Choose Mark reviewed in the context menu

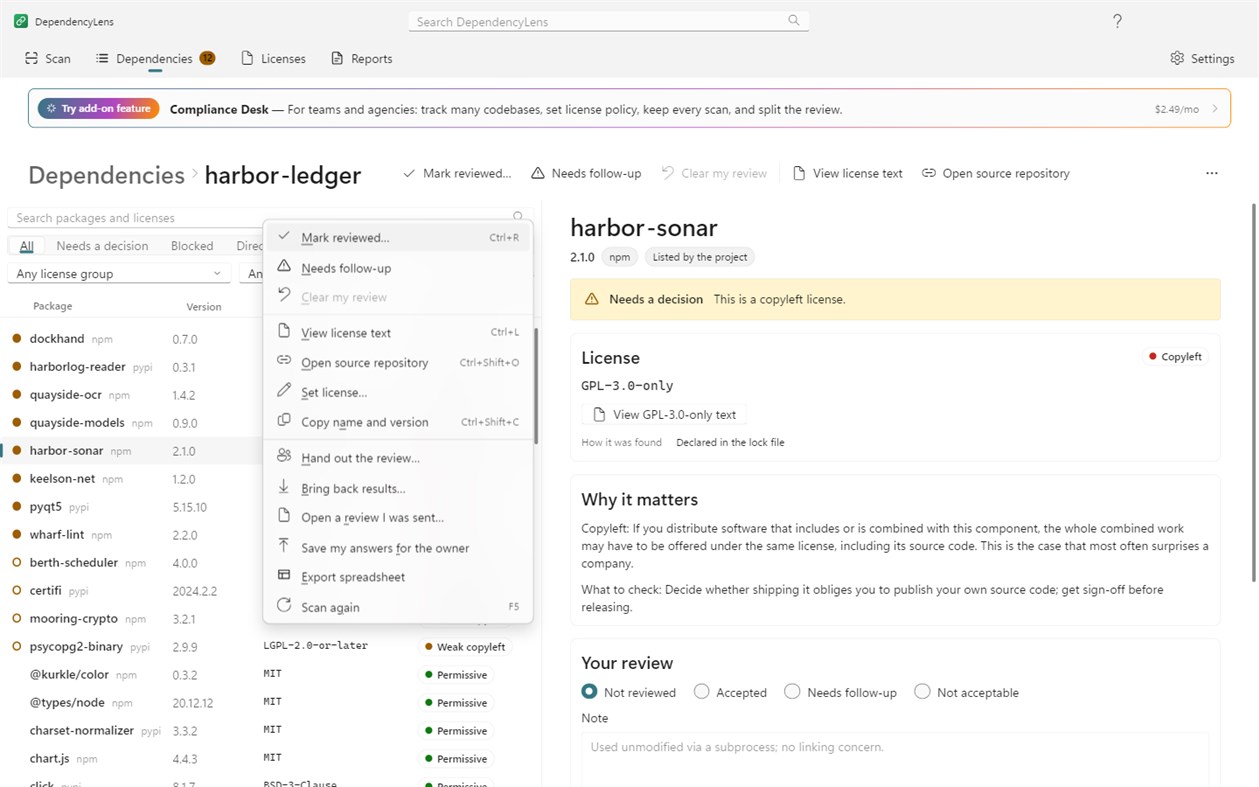click(x=398, y=238)
